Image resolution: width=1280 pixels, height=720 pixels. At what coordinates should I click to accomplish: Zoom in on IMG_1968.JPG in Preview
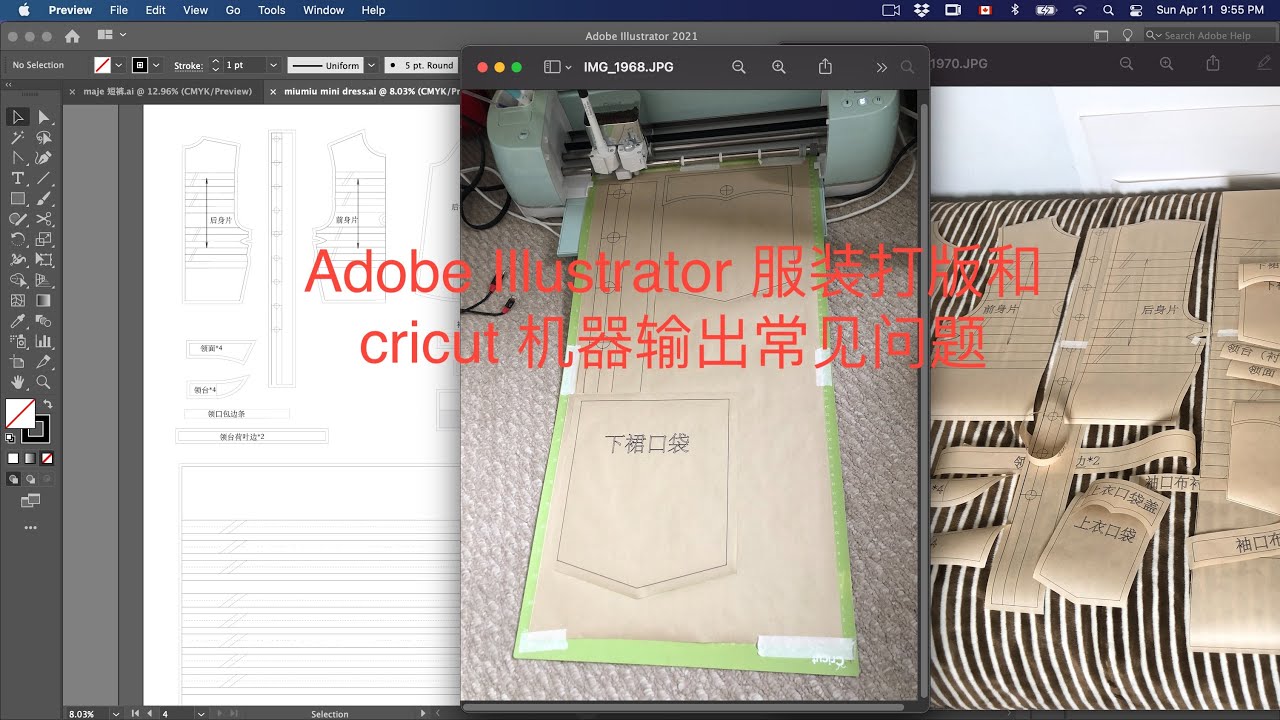coord(779,67)
